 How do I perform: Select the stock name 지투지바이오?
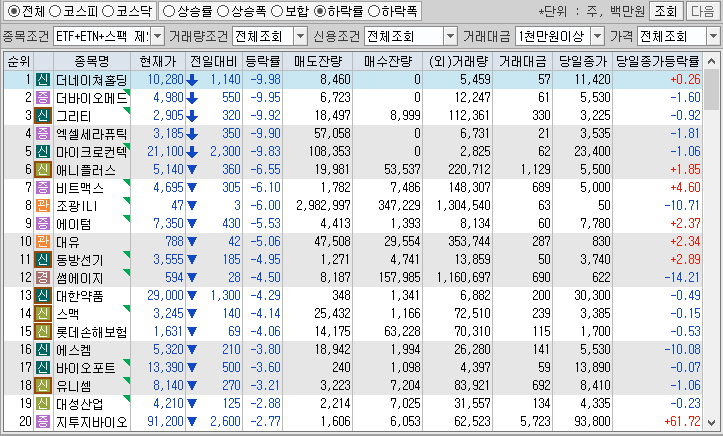pos(92,422)
